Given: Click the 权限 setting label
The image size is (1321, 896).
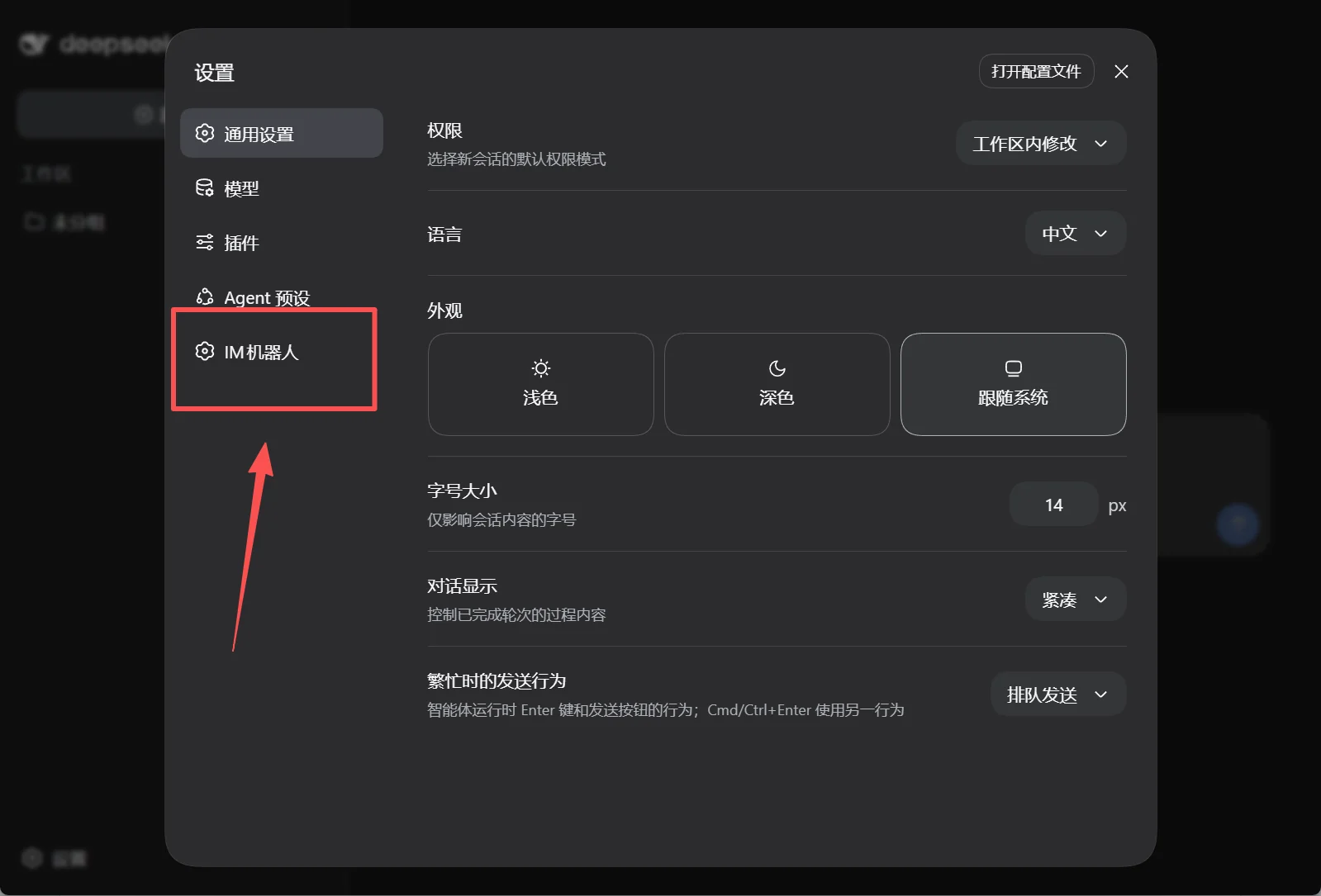Looking at the screenshot, I should [x=444, y=130].
